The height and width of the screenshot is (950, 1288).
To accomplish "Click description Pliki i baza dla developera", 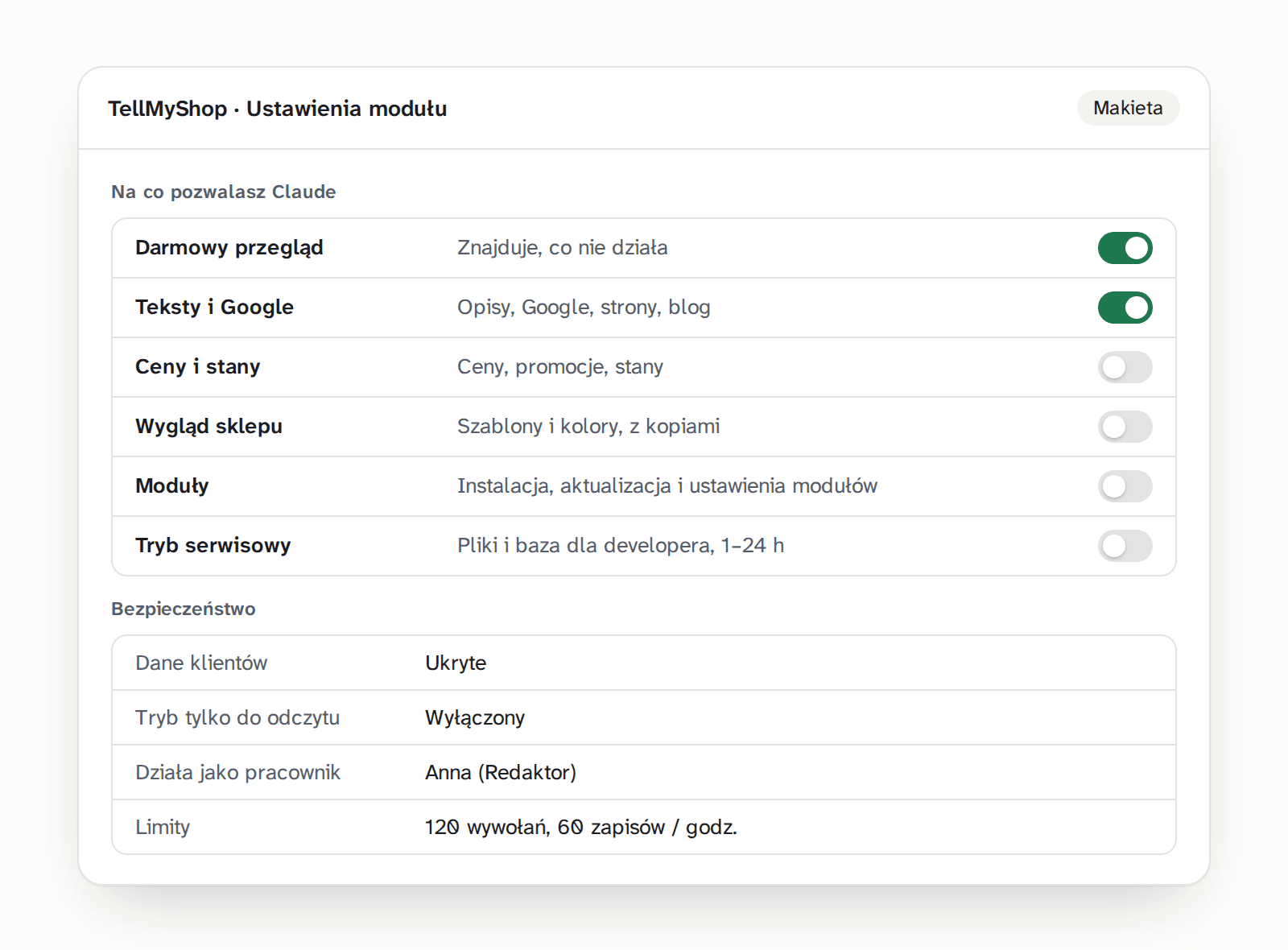I will pos(621,546).
